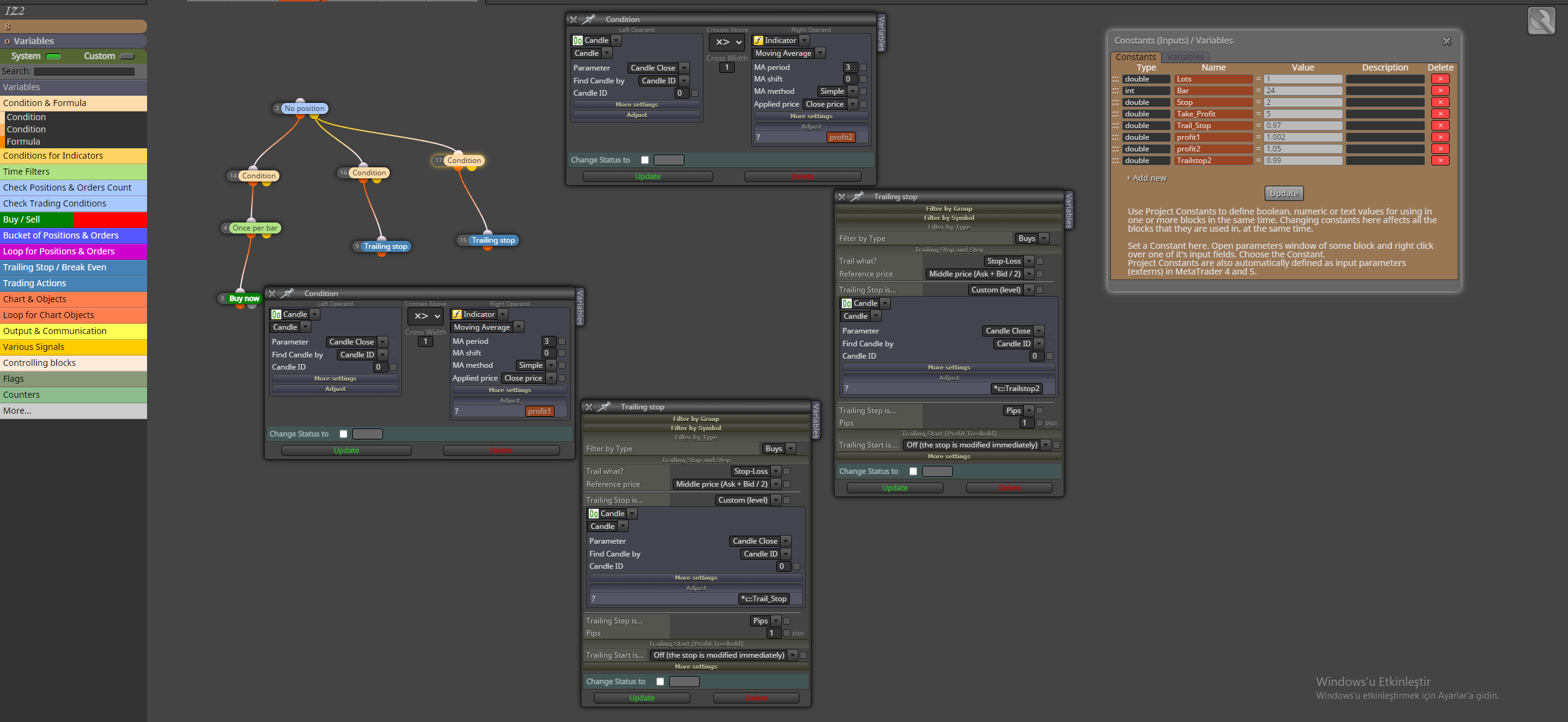Click pin icon of right Trailing stop panel
The width and height of the screenshot is (1568, 722).
click(x=857, y=197)
